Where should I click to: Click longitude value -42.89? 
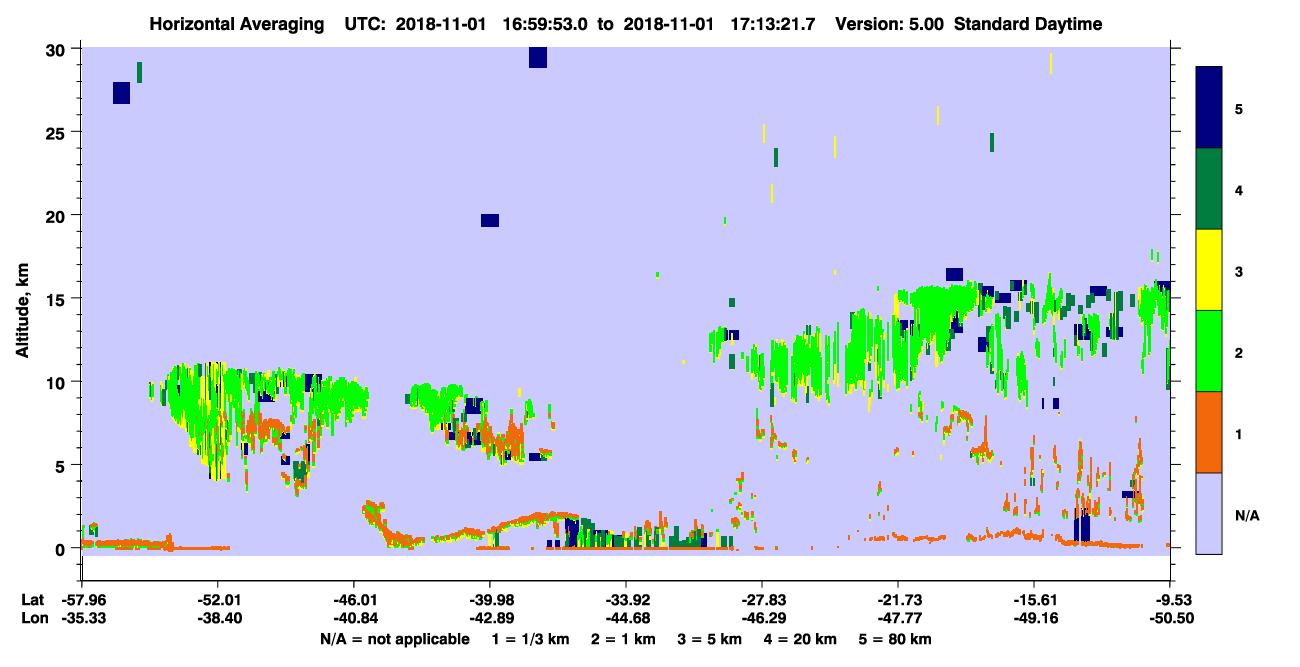490,618
